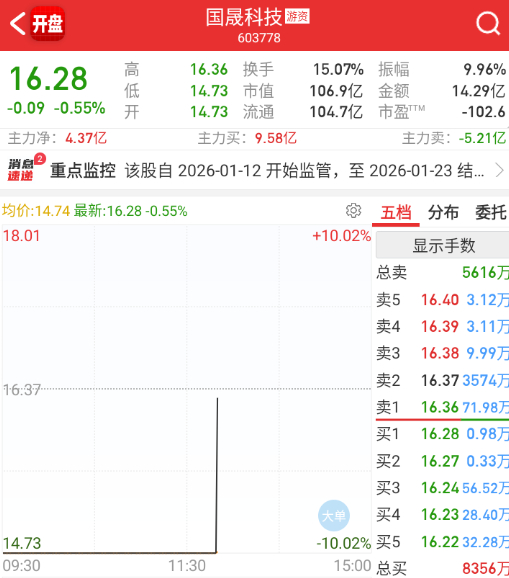Image resolution: width=509 pixels, height=578 pixels.
Task: Select 卖4 row at 16.39
Action: click(442, 327)
